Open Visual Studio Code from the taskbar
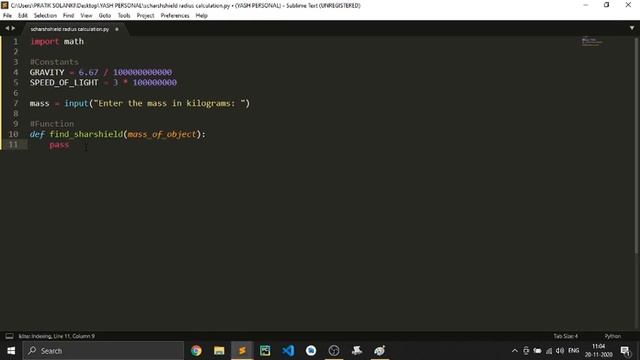 [288, 351]
